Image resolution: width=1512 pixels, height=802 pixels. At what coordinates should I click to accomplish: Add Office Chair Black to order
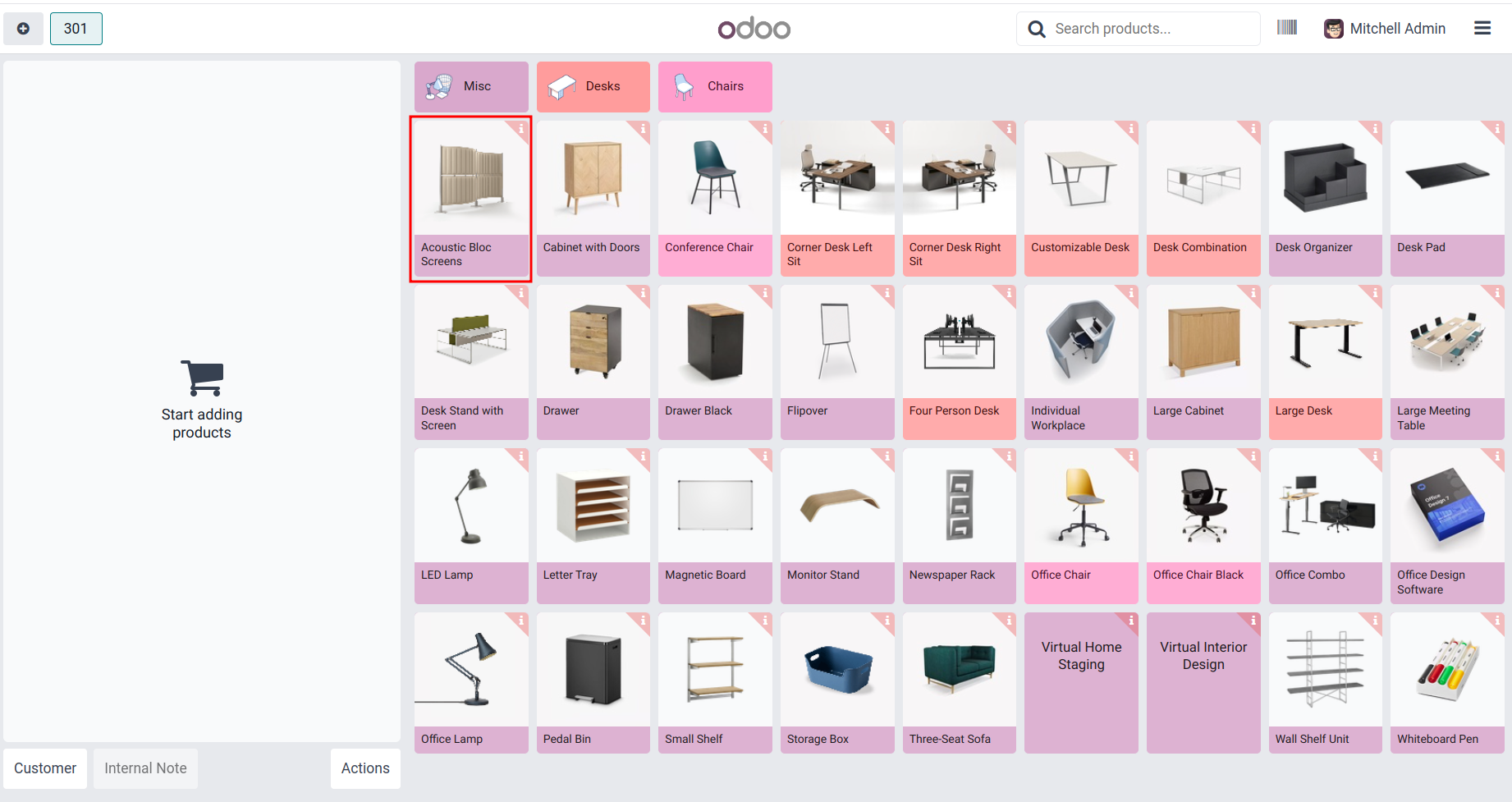(x=1203, y=525)
